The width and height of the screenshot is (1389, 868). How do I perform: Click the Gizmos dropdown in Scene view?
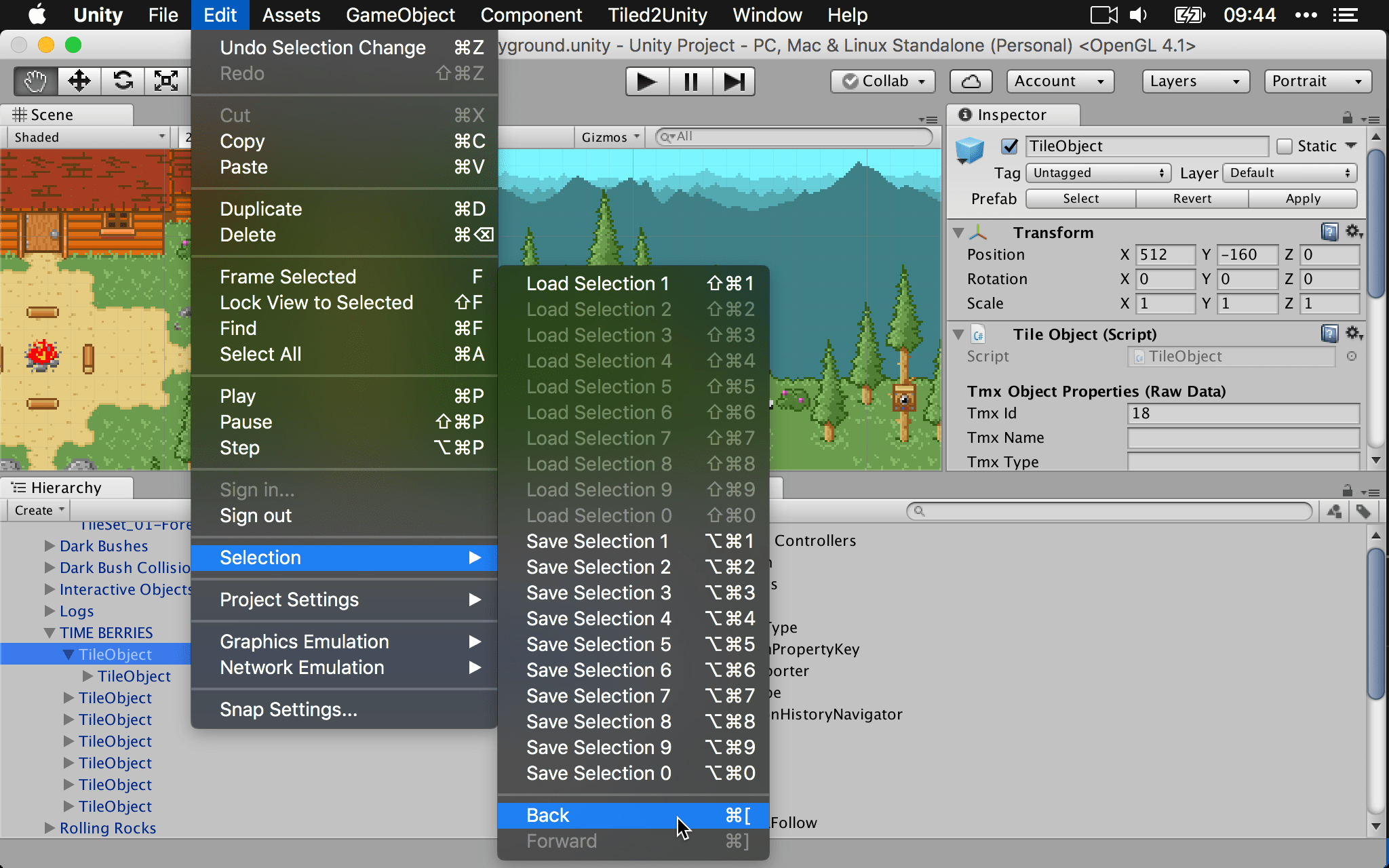(607, 136)
